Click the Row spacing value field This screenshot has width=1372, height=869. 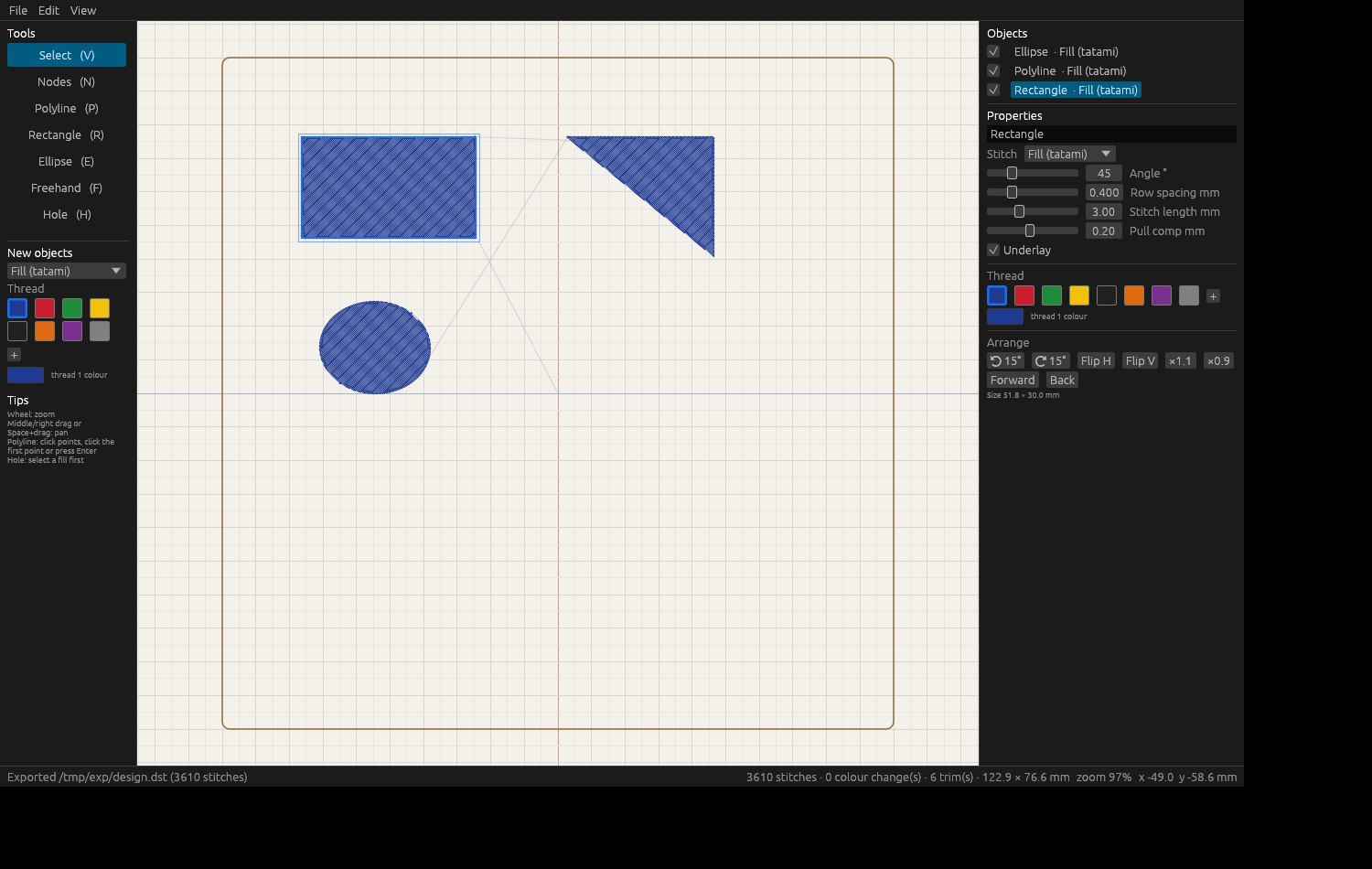pyautogui.click(x=1104, y=192)
